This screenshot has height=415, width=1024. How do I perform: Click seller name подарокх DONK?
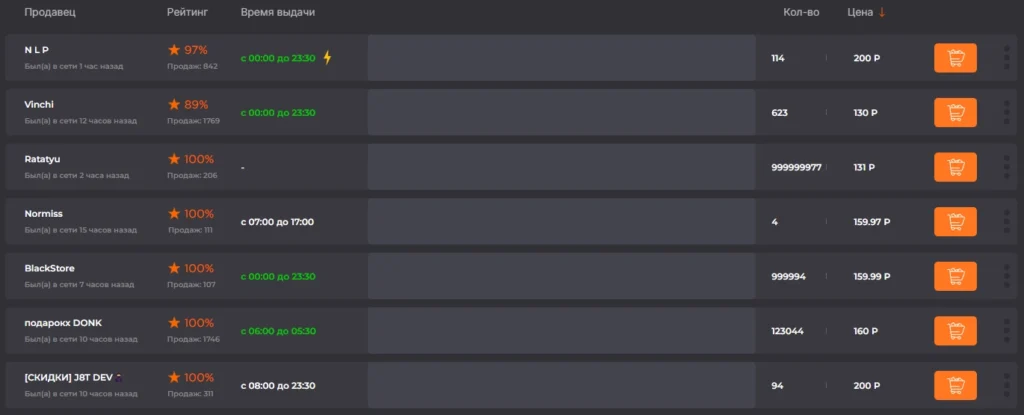63,322
